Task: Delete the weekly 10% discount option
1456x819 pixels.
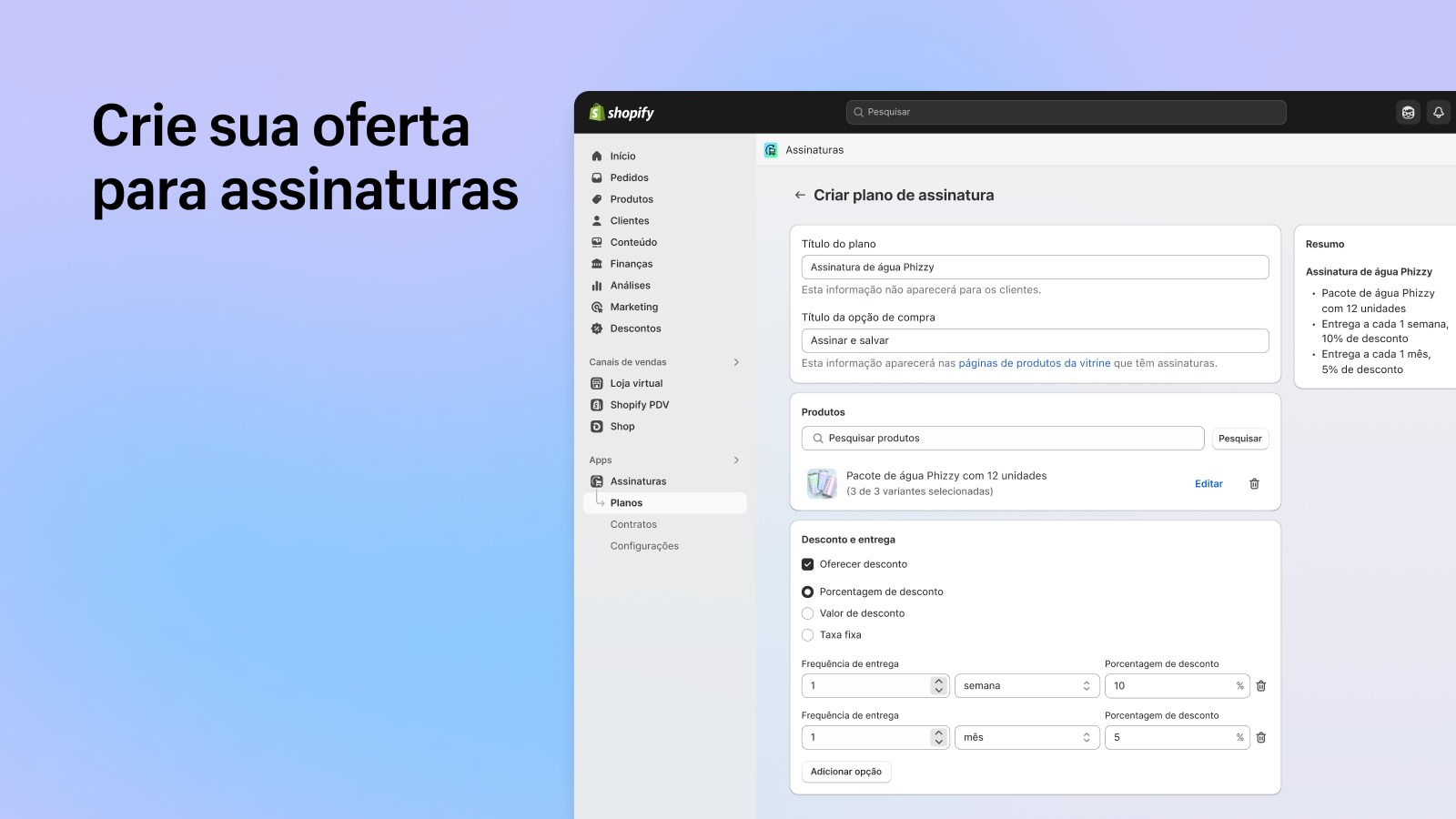Action: coord(1261,686)
